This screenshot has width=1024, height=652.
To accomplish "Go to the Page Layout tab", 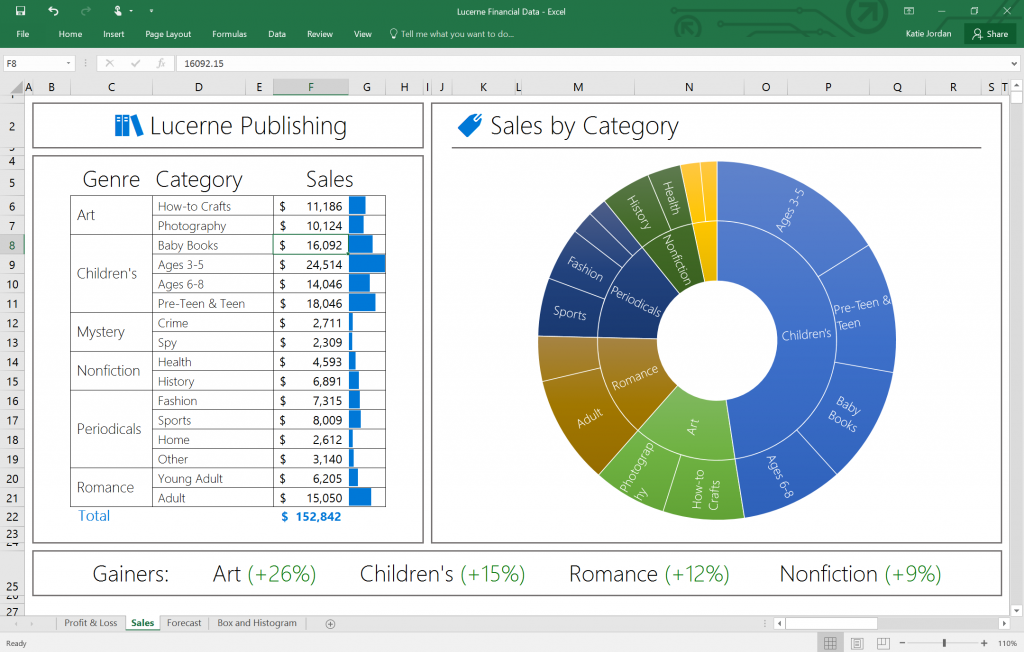I will [x=168, y=34].
